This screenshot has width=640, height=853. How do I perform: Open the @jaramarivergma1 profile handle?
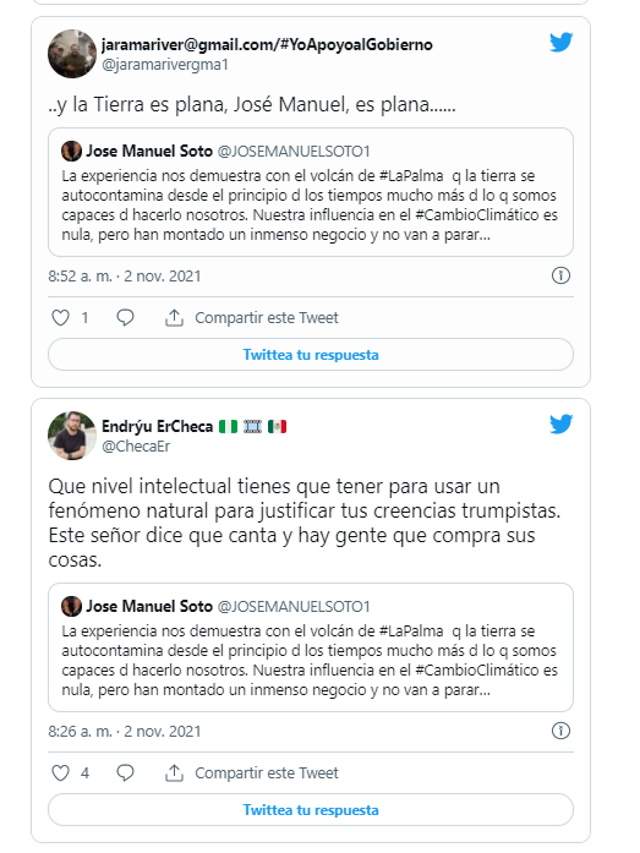click(165, 65)
